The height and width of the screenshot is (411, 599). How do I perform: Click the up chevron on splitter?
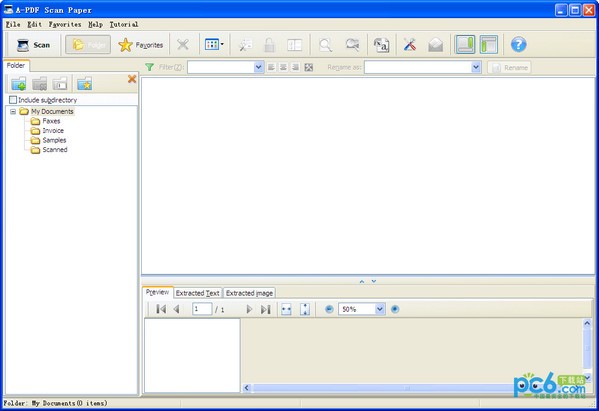pyautogui.click(x=362, y=281)
